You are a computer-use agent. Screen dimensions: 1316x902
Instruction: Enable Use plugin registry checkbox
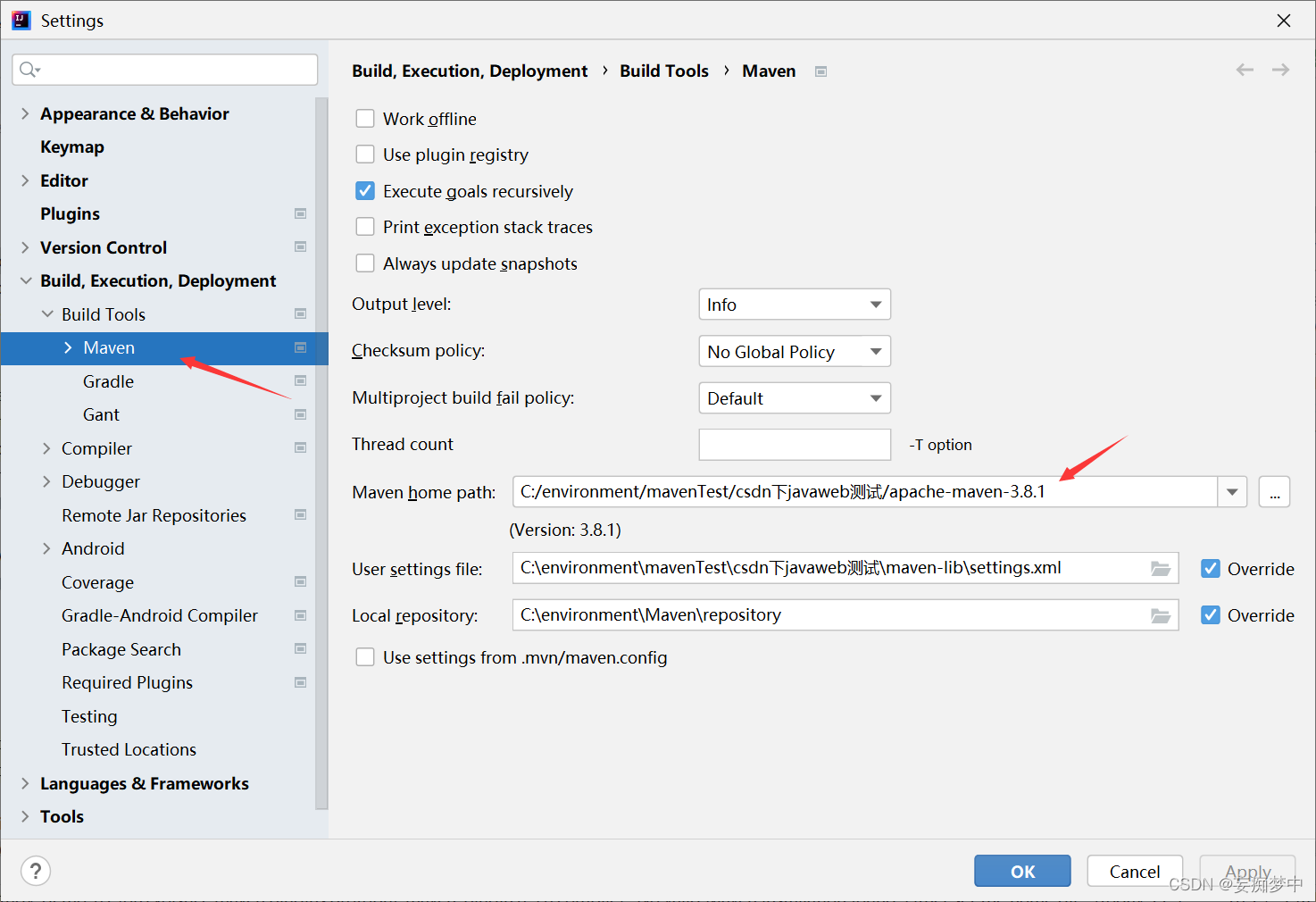pyautogui.click(x=365, y=155)
